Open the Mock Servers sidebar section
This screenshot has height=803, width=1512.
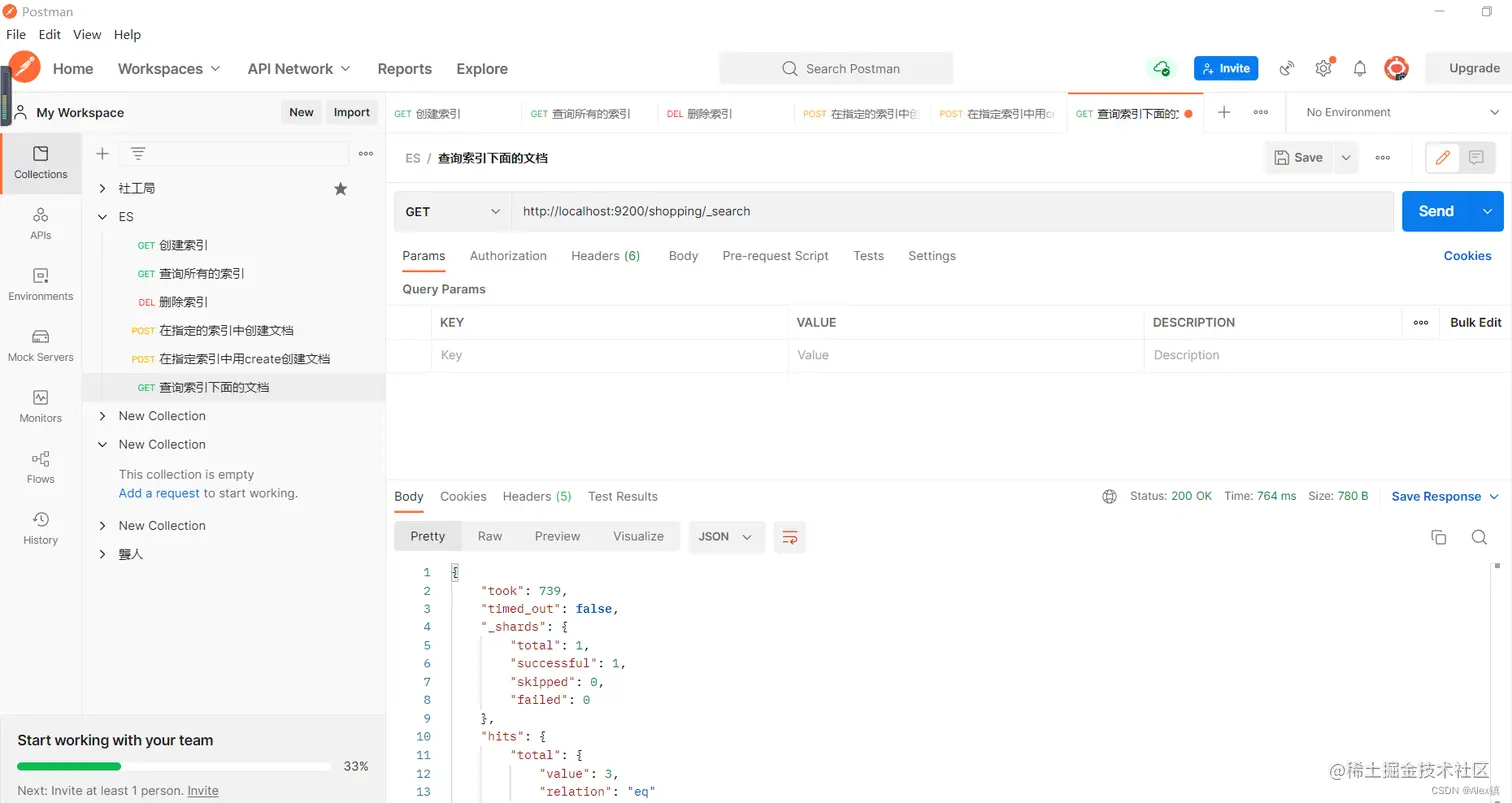point(41,345)
